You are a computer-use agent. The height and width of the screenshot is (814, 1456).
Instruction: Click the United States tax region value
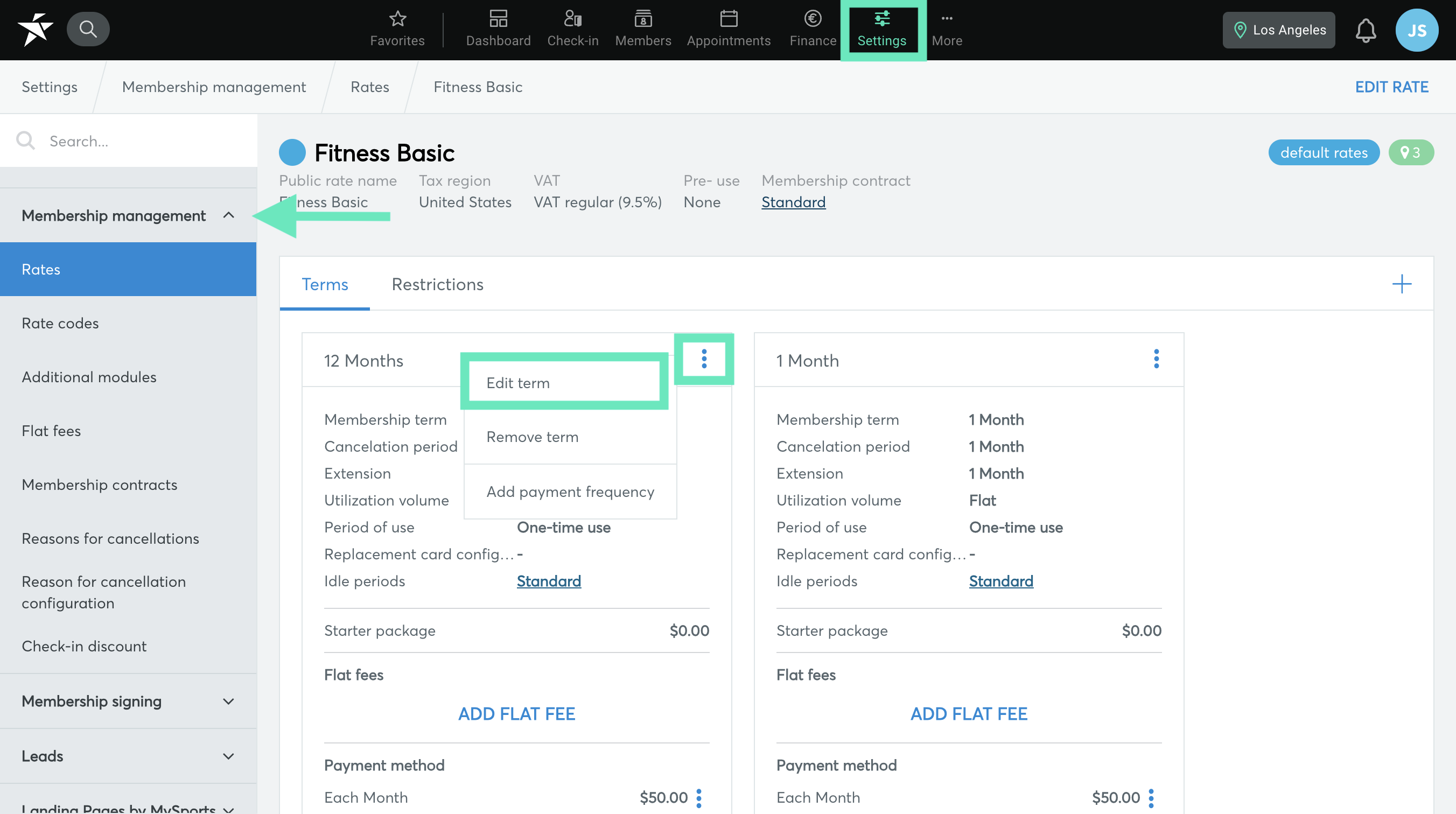point(465,202)
